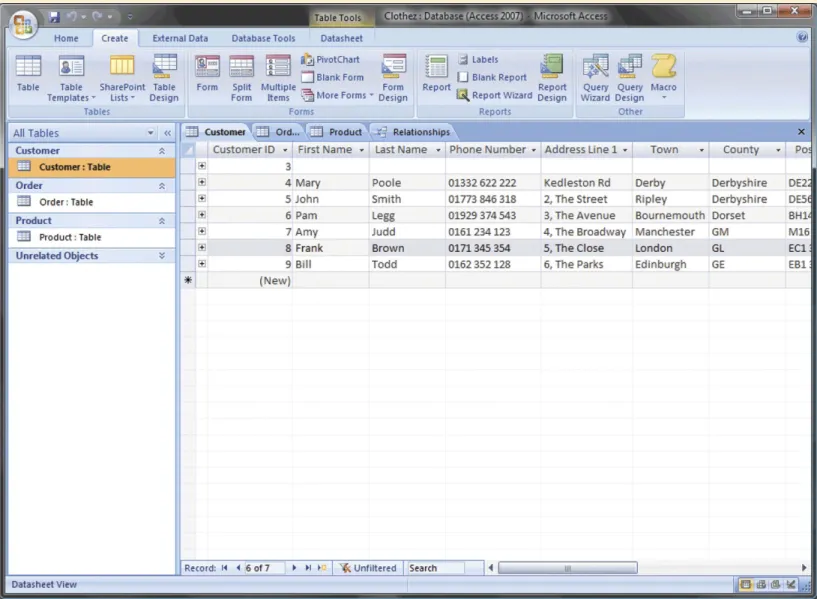Viewport: 817px width, 599px height.
Task: Toggle the Unfiltered filter indicator
Action: [x=368, y=568]
